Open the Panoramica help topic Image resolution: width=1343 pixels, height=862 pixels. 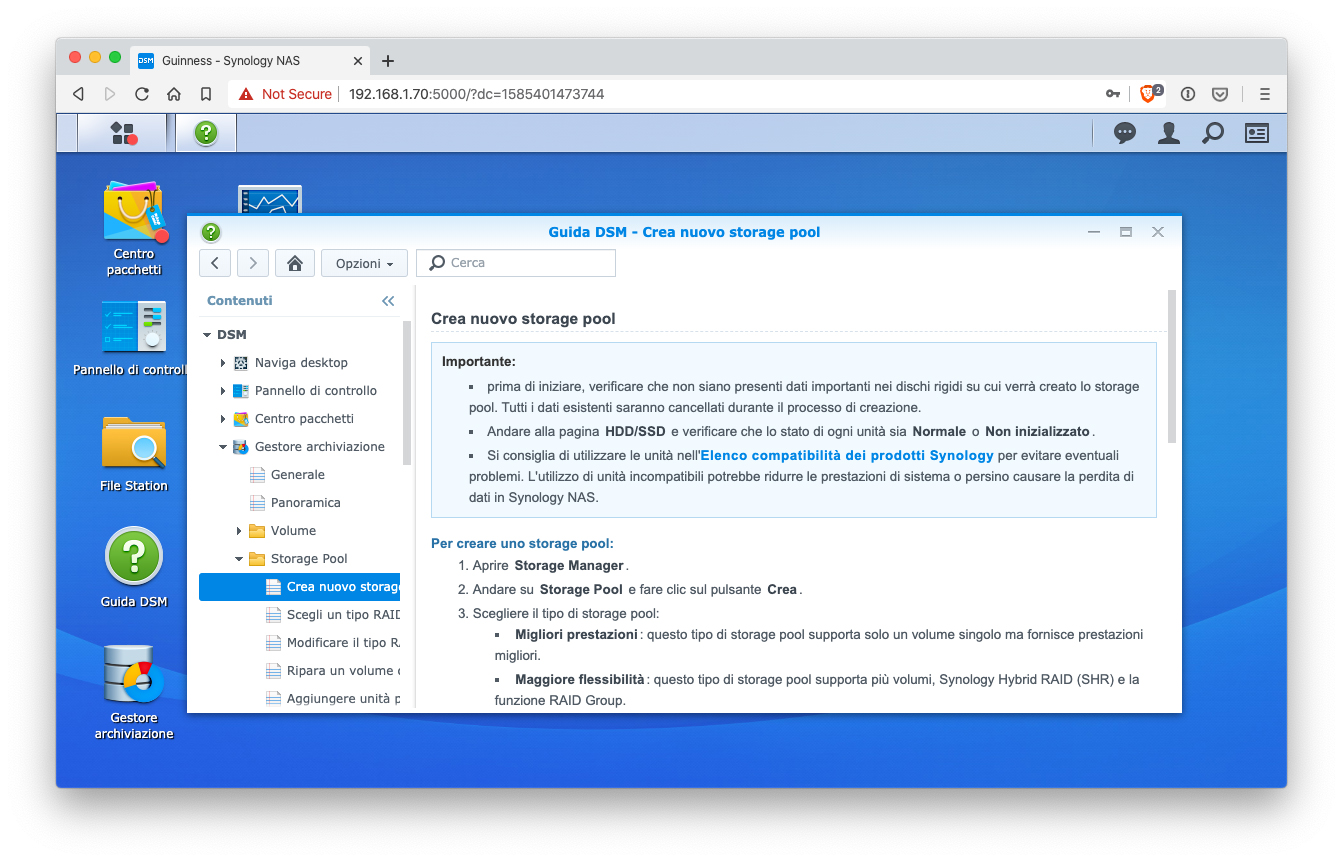coord(306,503)
